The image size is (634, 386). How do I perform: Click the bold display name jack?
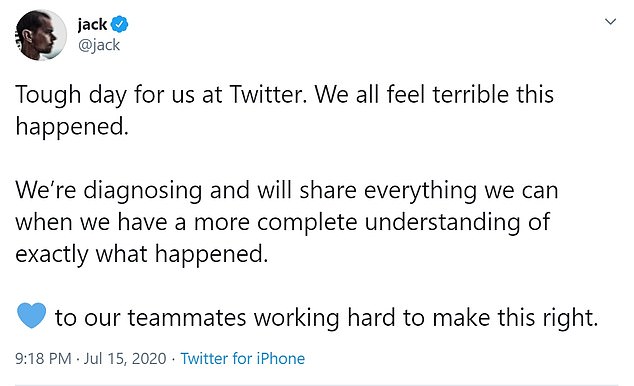(x=93, y=25)
